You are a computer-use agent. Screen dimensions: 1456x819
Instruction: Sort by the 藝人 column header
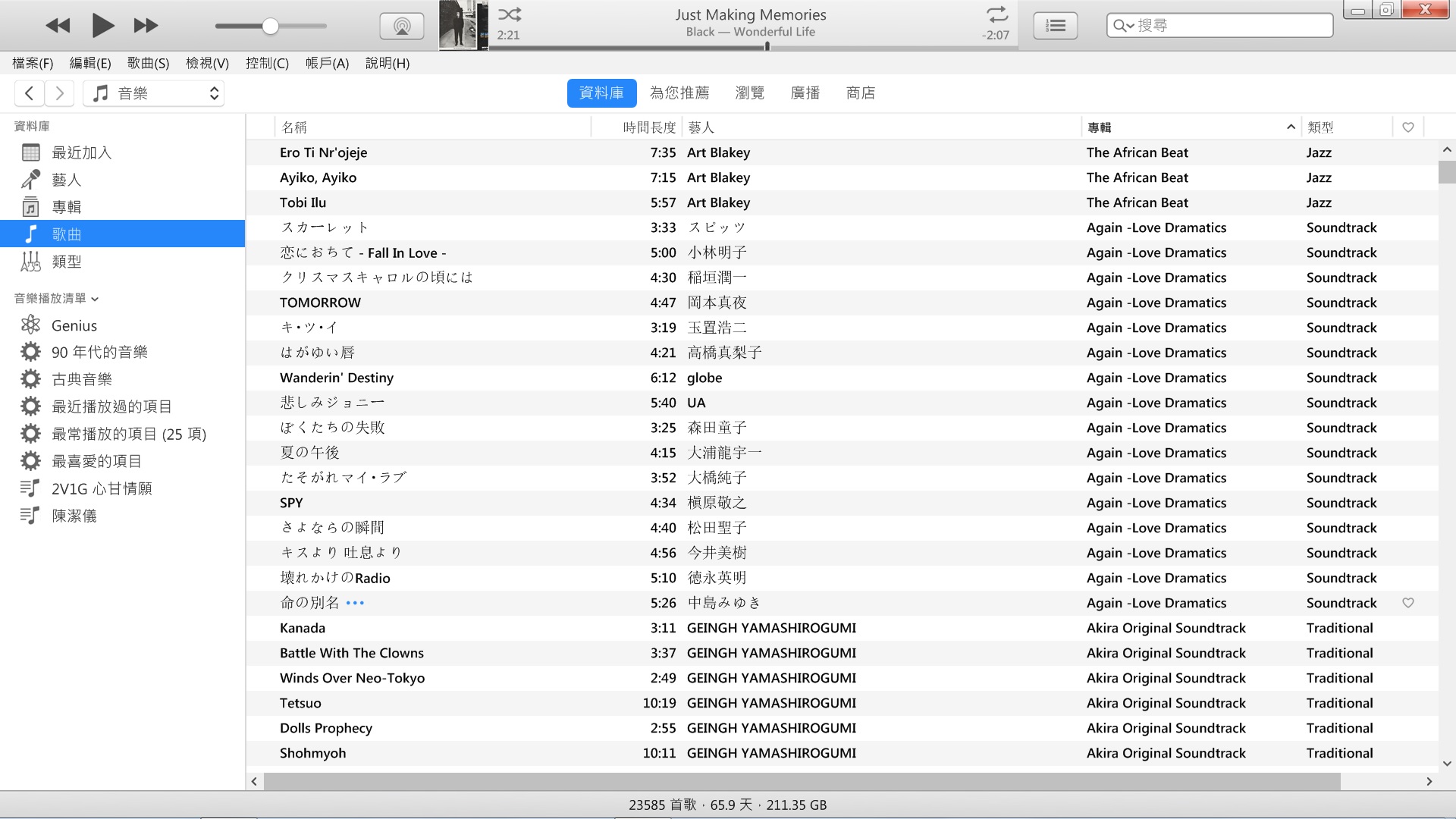pos(881,127)
